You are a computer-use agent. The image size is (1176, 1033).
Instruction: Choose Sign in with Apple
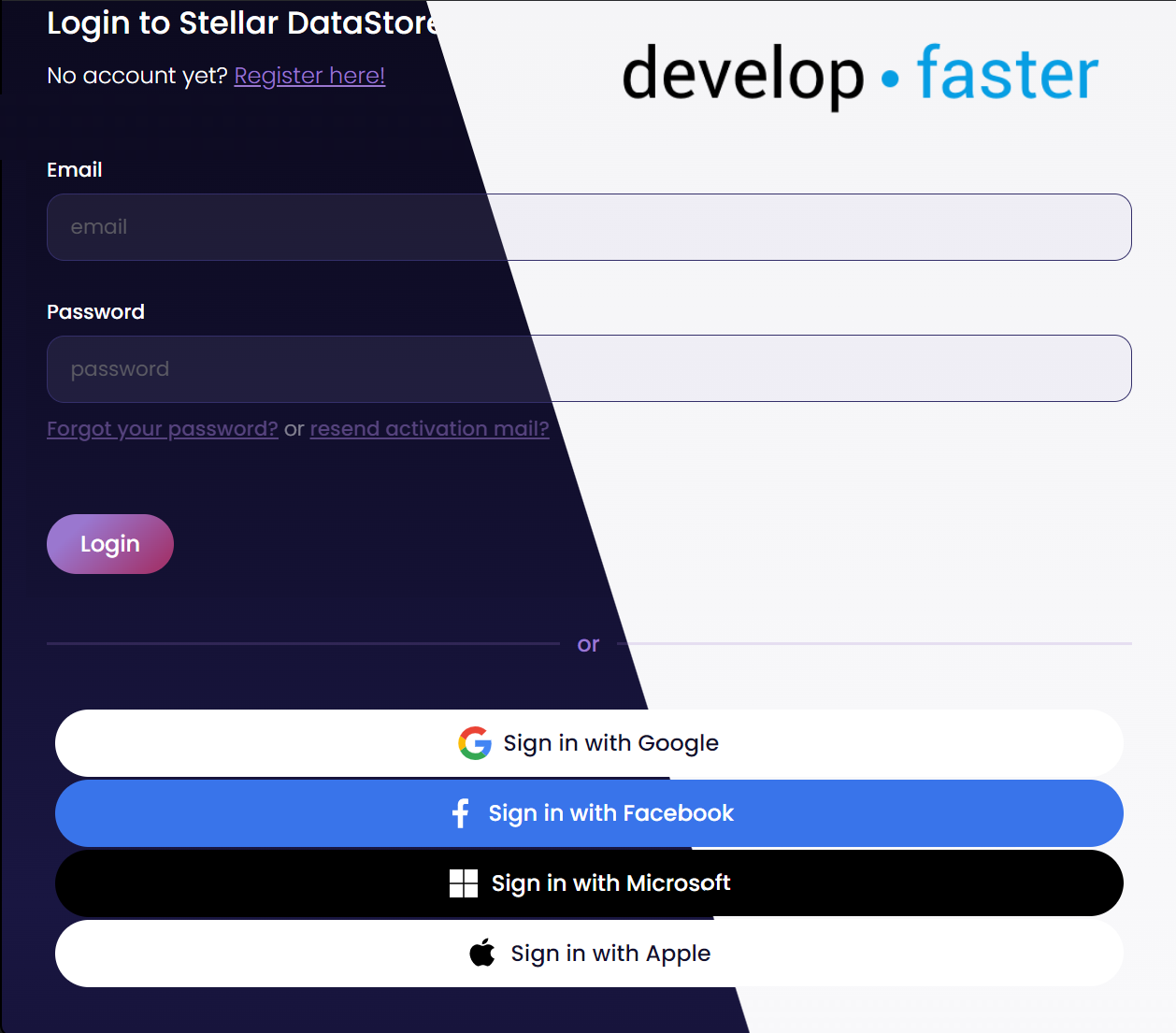[589, 954]
